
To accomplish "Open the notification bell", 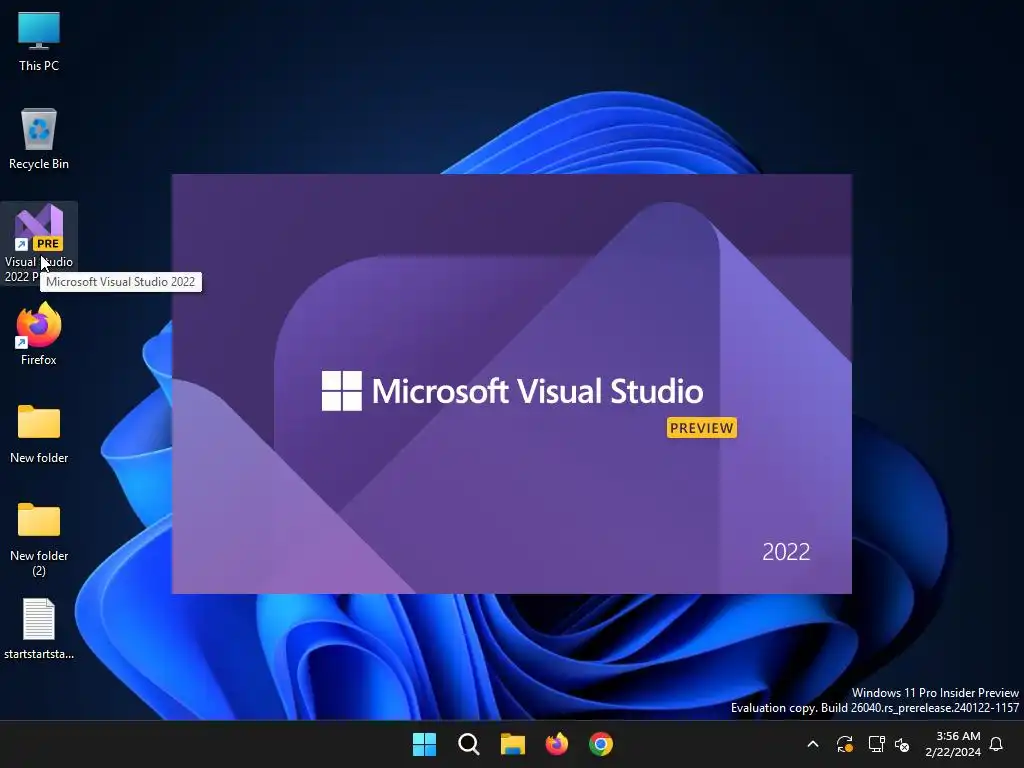I will tap(996, 744).
